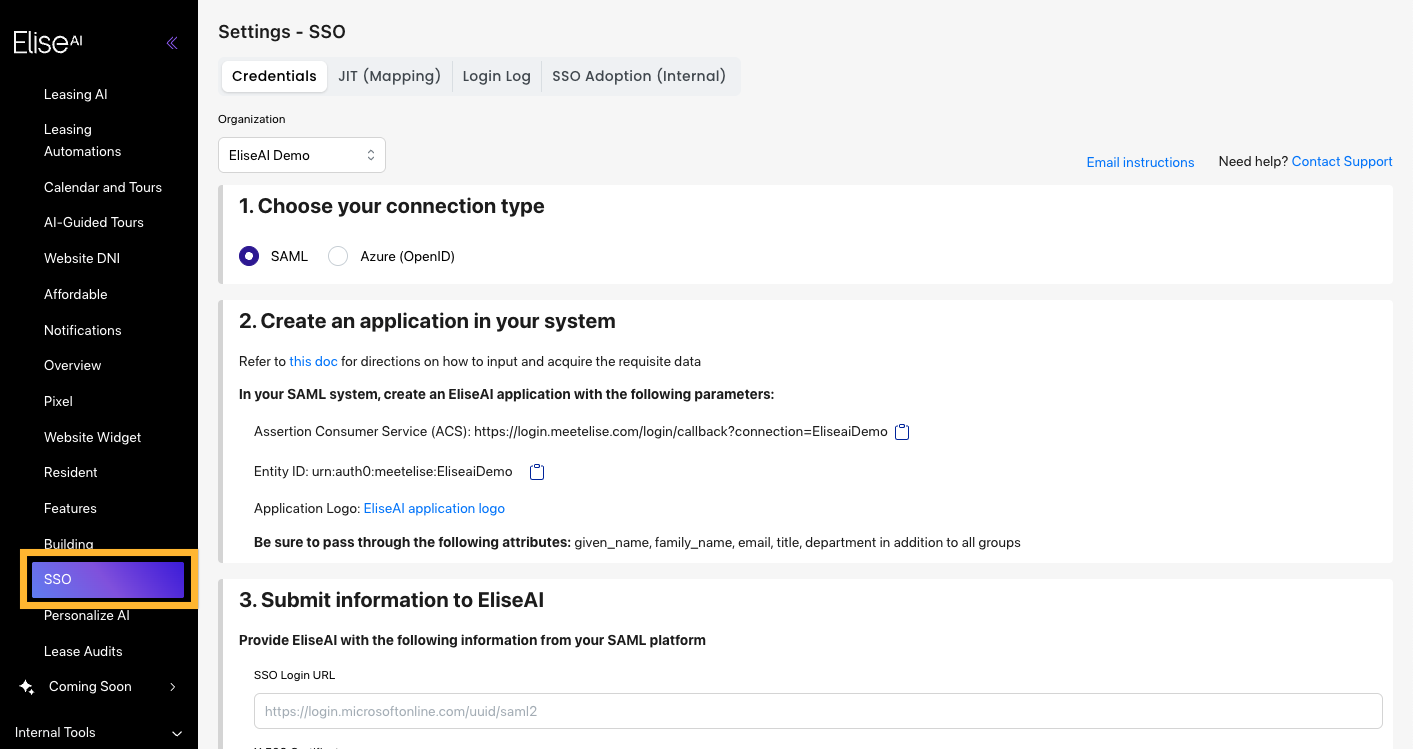Image resolution: width=1413 pixels, height=749 pixels.
Task: Switch to the JIT (Mapping) tab
Action: [x=389, y=75]
